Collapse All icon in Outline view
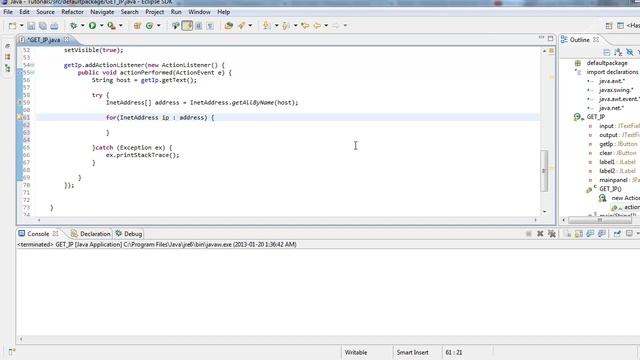The height and width of the screenshot is (360, 640). pyautogui.click(x=607, y=52)
